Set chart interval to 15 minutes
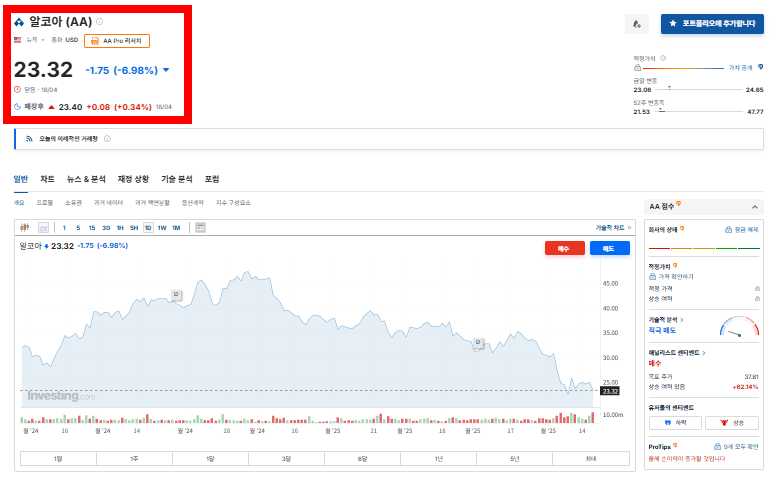777x479 pixels. (92, 228)
